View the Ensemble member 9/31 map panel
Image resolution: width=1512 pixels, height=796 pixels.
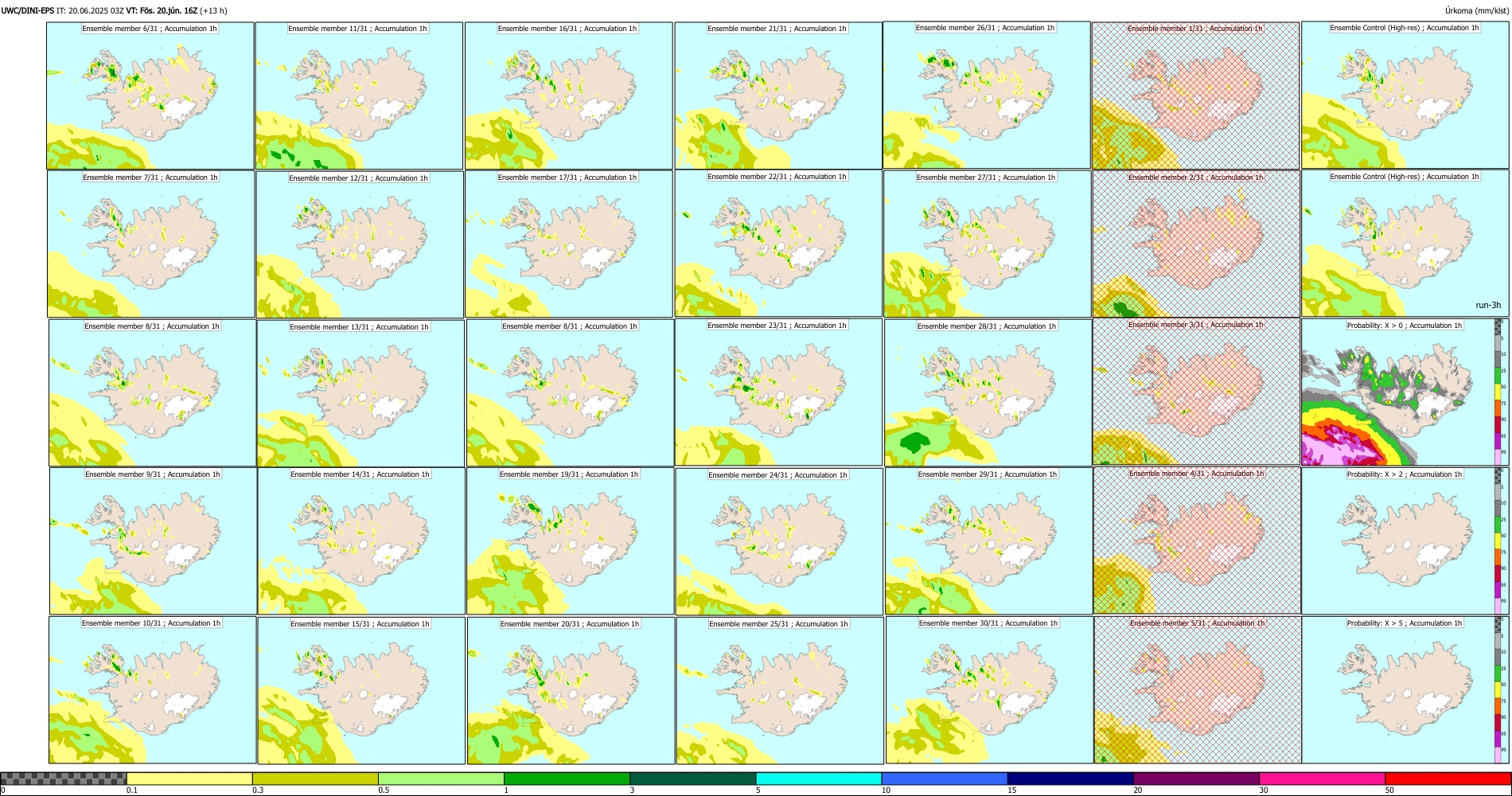click(154, 540)
